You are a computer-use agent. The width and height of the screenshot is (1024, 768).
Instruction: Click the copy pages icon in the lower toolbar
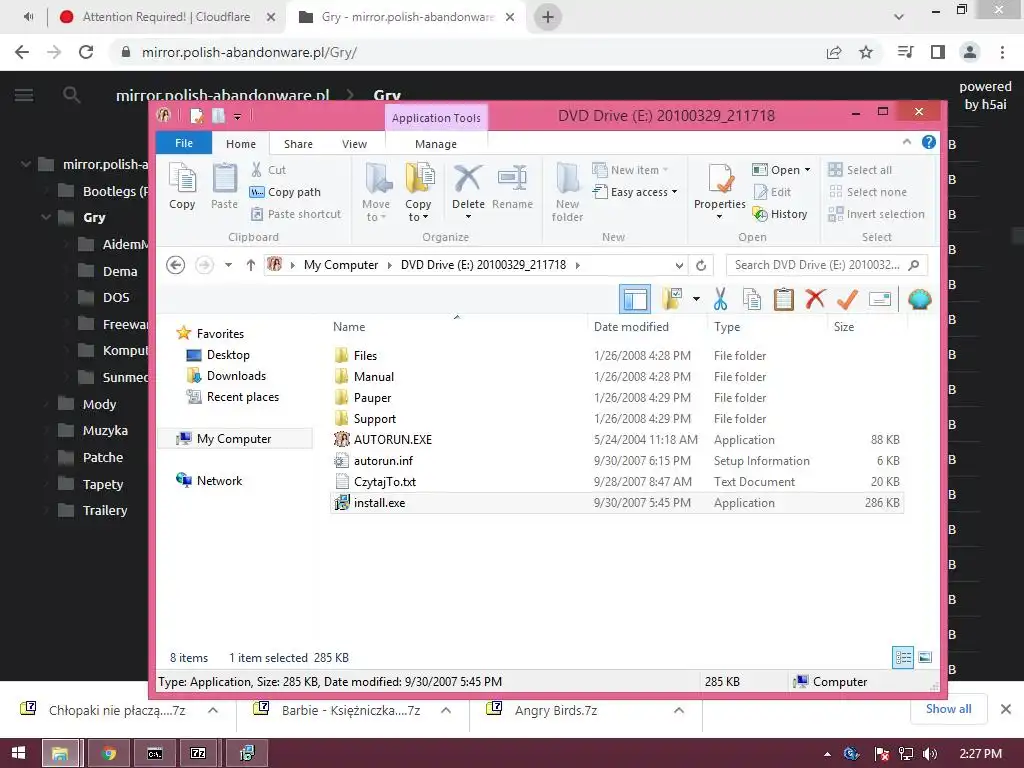point(752,299)
